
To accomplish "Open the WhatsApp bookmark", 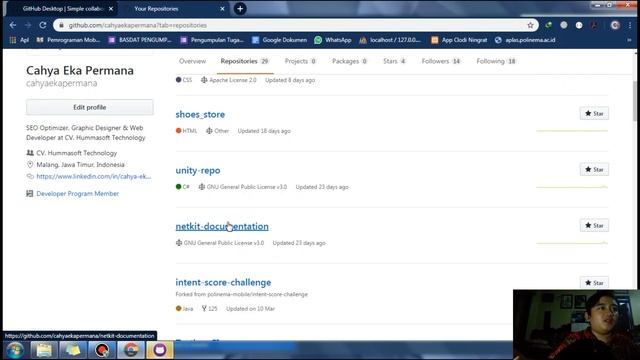I will point(333,40).
